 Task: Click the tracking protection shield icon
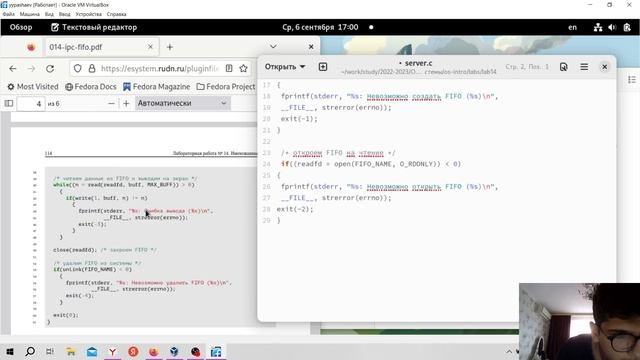point(78,69)
